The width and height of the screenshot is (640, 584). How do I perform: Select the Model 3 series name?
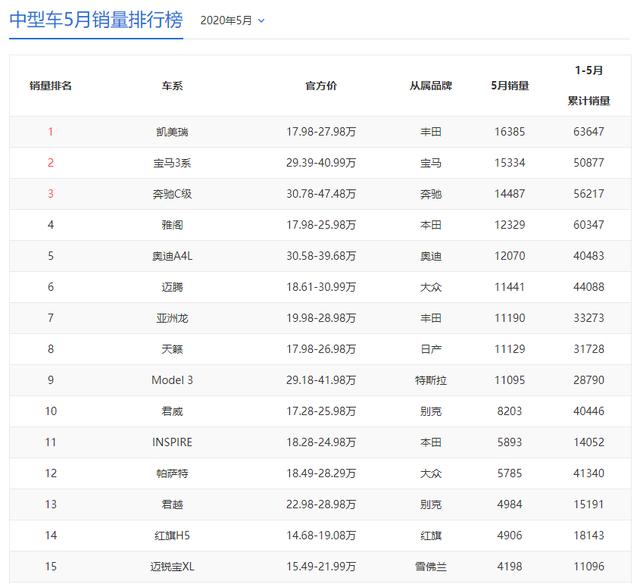pyautogui.click(x=172, y=380)
